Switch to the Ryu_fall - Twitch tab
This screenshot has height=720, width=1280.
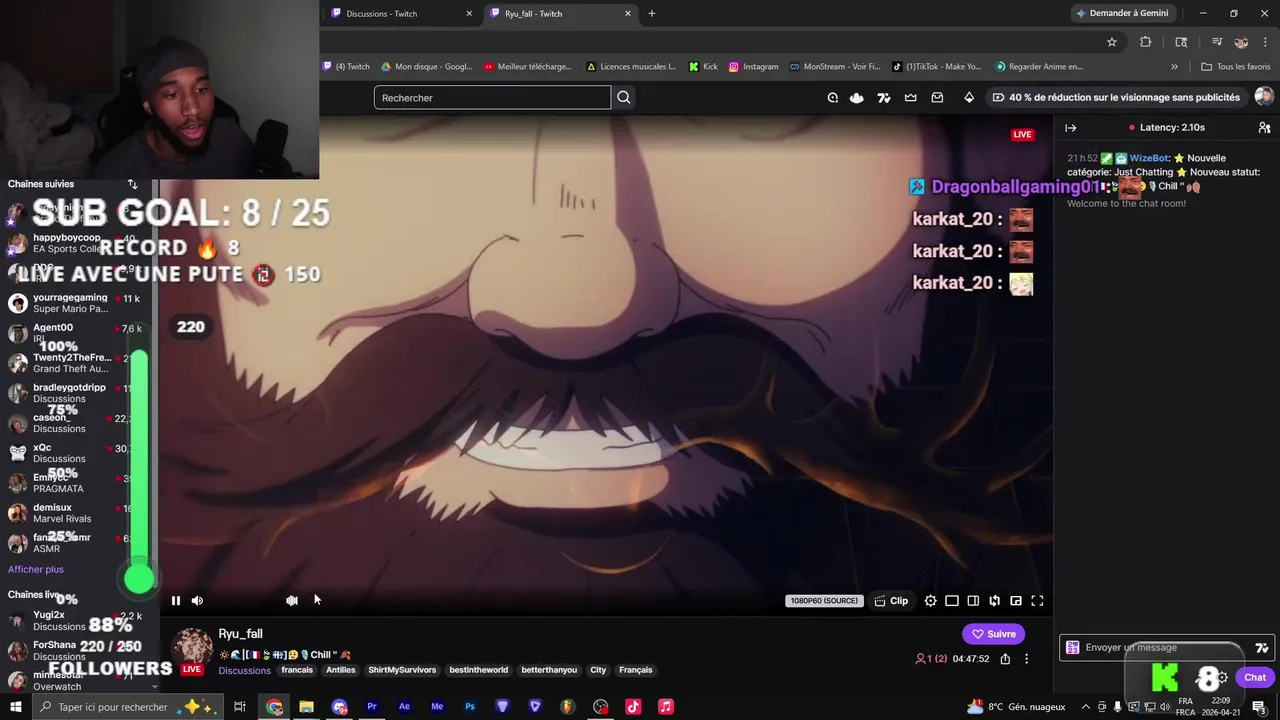point(560,14)
